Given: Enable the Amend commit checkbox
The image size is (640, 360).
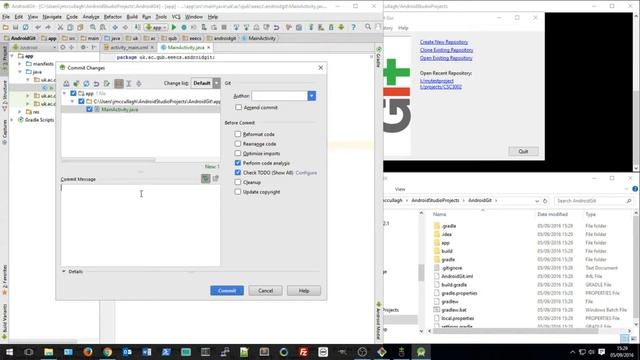Looking at the screenshot, I should pyautogui.click(x=238, y=107).
